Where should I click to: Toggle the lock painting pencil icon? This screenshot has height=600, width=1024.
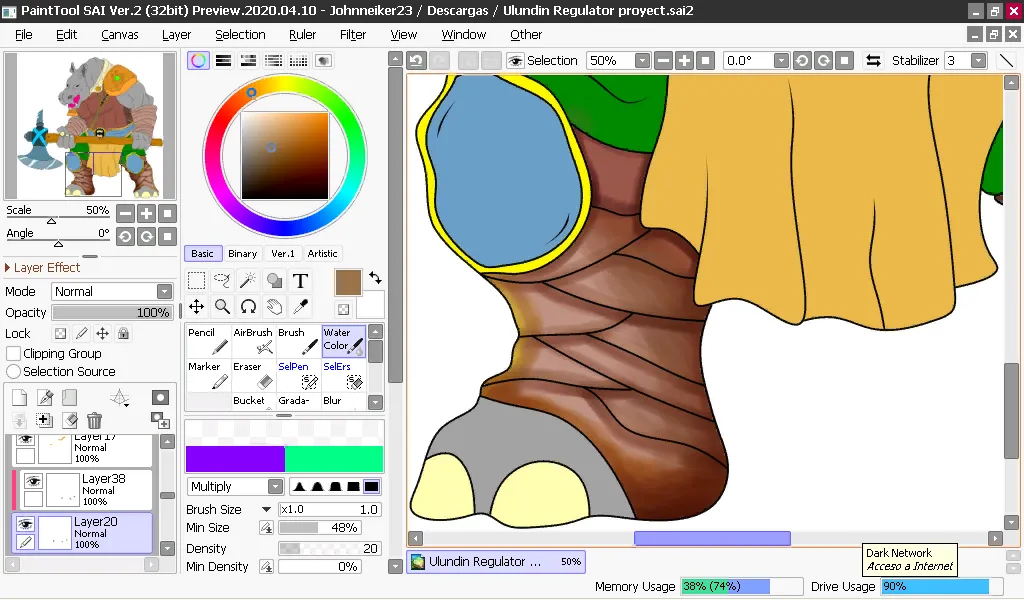point(81,334)
